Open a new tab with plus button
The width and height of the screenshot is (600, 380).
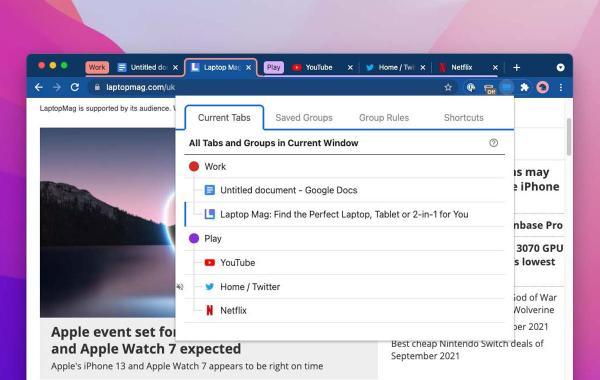click(516, 67)
